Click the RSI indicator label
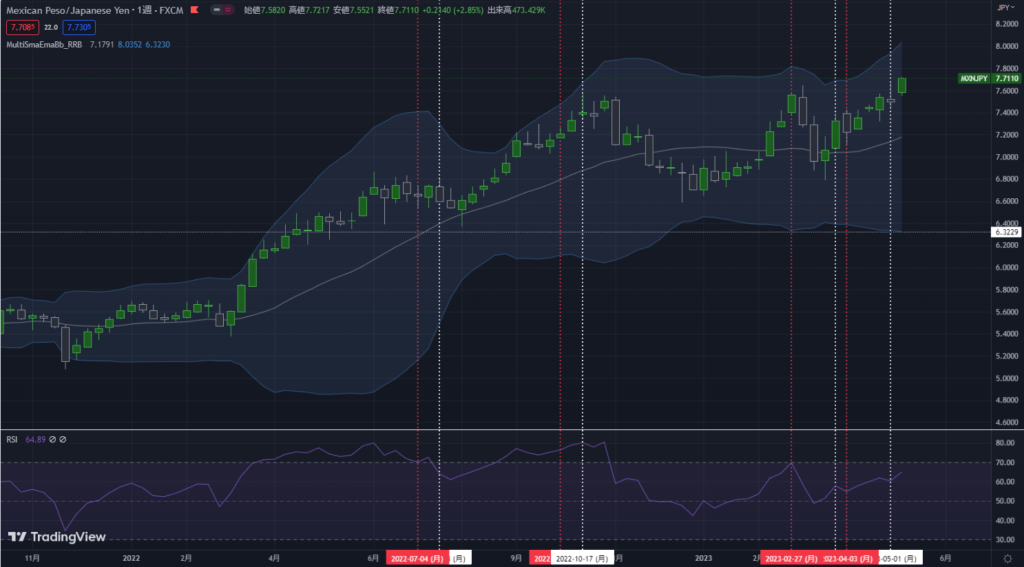1024x567 pixels. click(13, 438)
